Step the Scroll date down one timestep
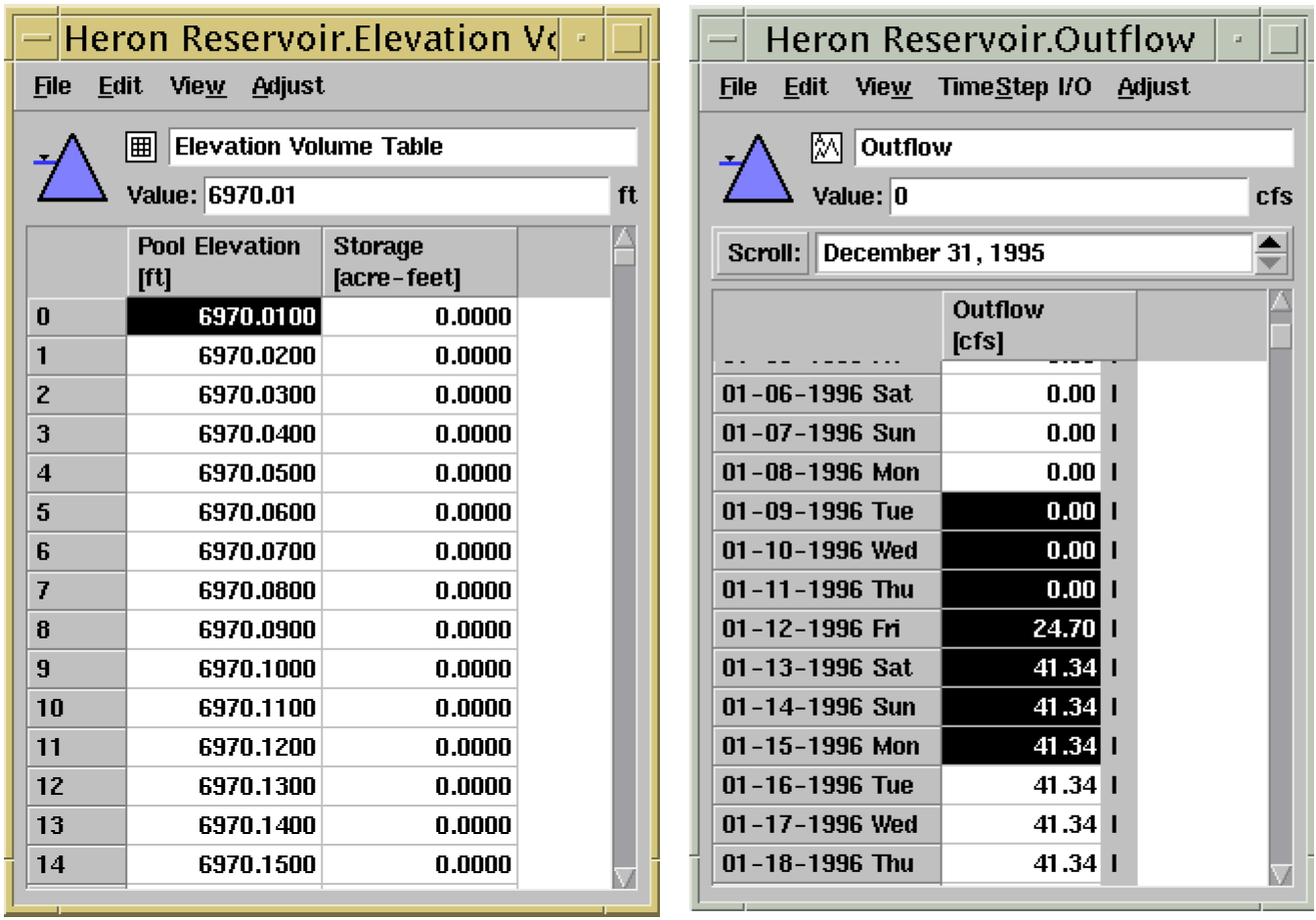This screenshot has width=1316, height=920. 1270,263
